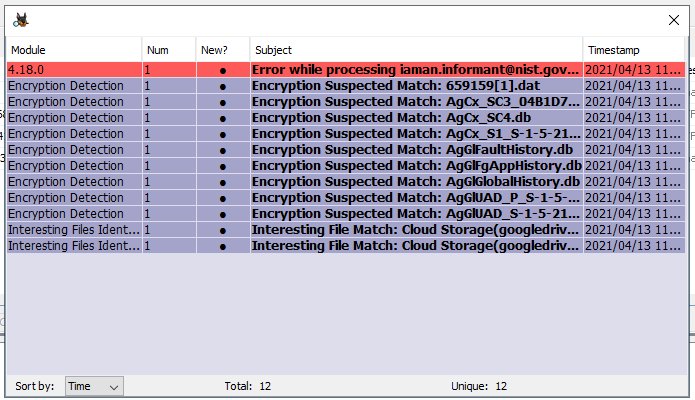Open the Sort by Time dropdown
Screen dimensions: 695x400
pyautogui.click(x=94, y=386)
